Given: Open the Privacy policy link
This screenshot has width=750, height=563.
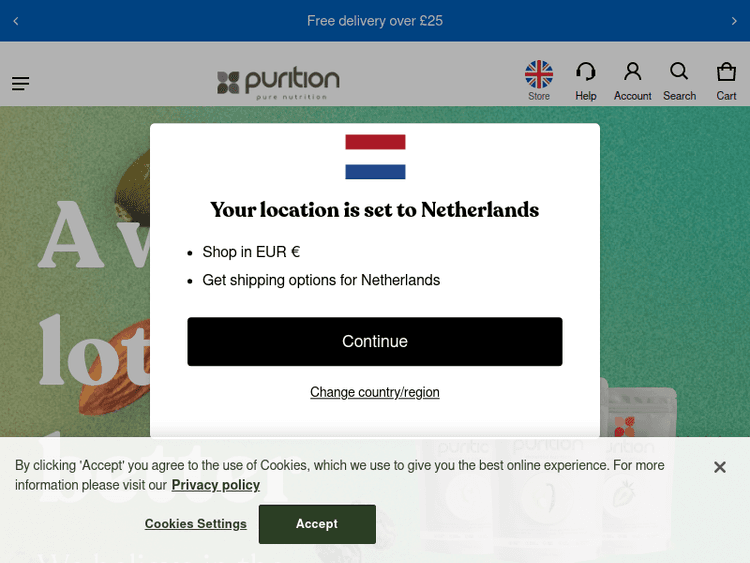Looking at the screenshot, I should (216, 485).
